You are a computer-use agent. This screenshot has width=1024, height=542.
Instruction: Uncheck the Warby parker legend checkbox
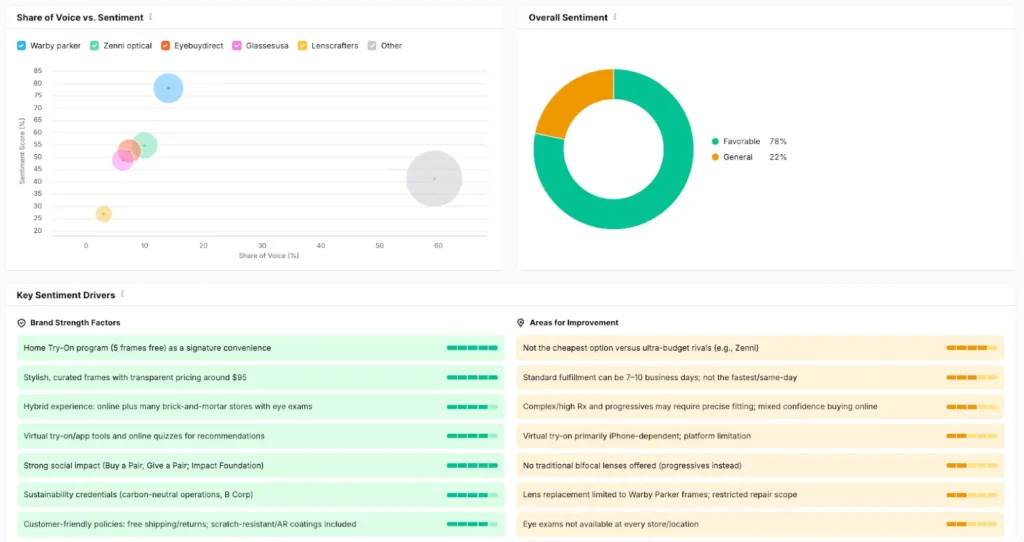(22, 46)
